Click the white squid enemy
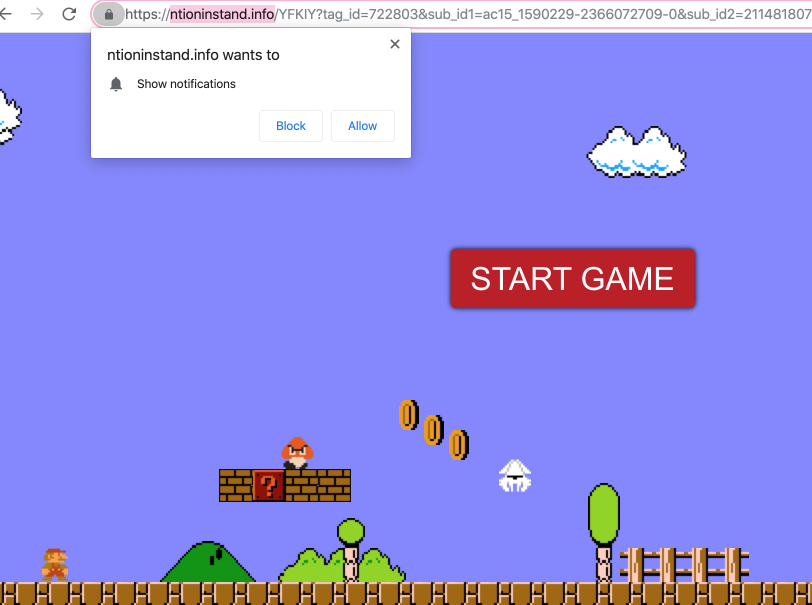Viewport: 812px width, 605px height. pyautogui.click(x=515, y=475)
